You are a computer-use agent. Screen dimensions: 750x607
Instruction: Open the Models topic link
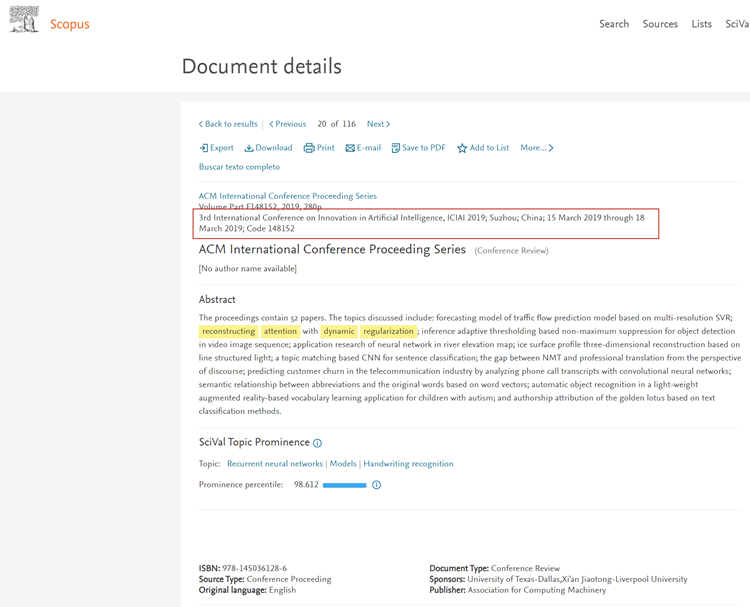pyautogui.click(x=343, y=464)
